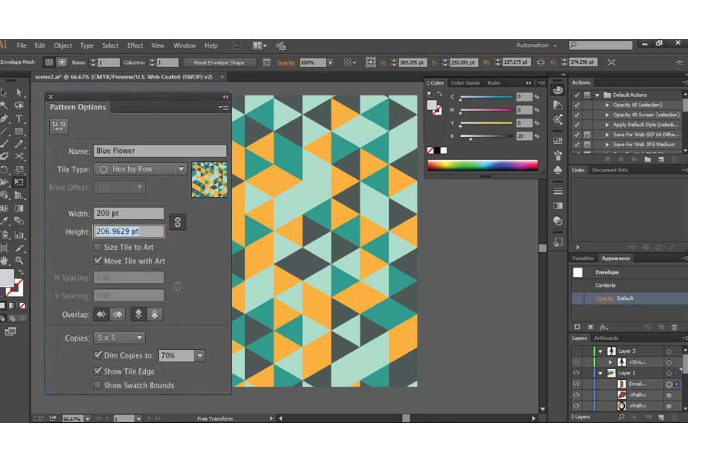Pick a color from the spectrum bar
Screen dimensions: 720x450
coord(483,165)
